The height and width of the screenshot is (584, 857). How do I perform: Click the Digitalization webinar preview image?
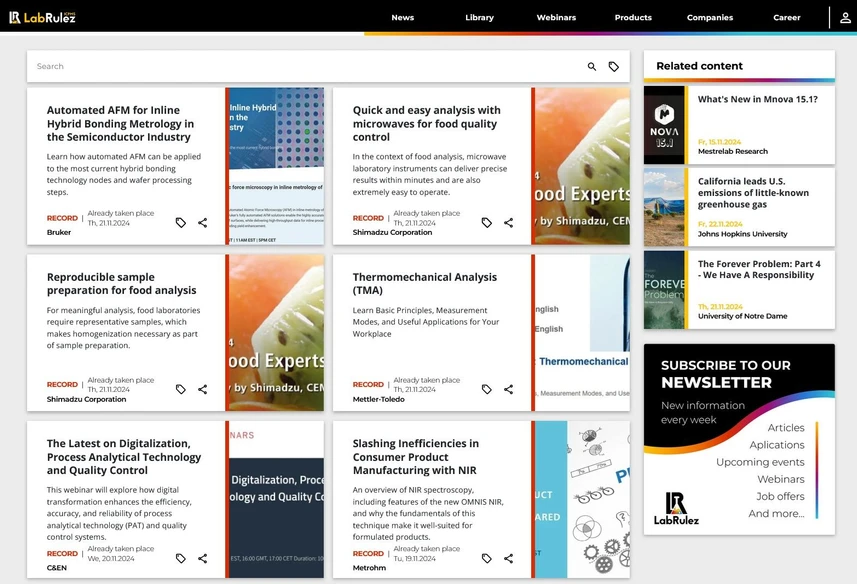pyautogui.click(x=277, y=499)
